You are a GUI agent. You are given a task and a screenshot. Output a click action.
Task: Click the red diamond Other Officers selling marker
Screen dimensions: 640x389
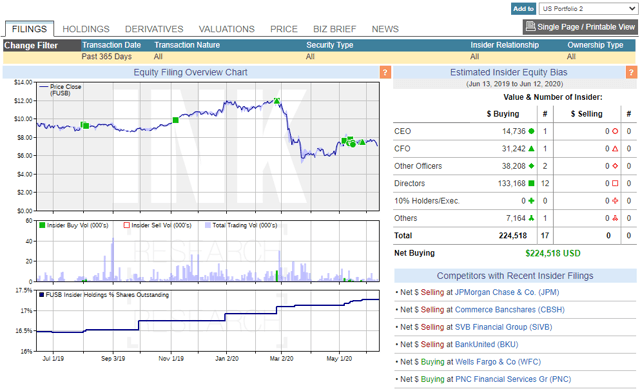615,166
